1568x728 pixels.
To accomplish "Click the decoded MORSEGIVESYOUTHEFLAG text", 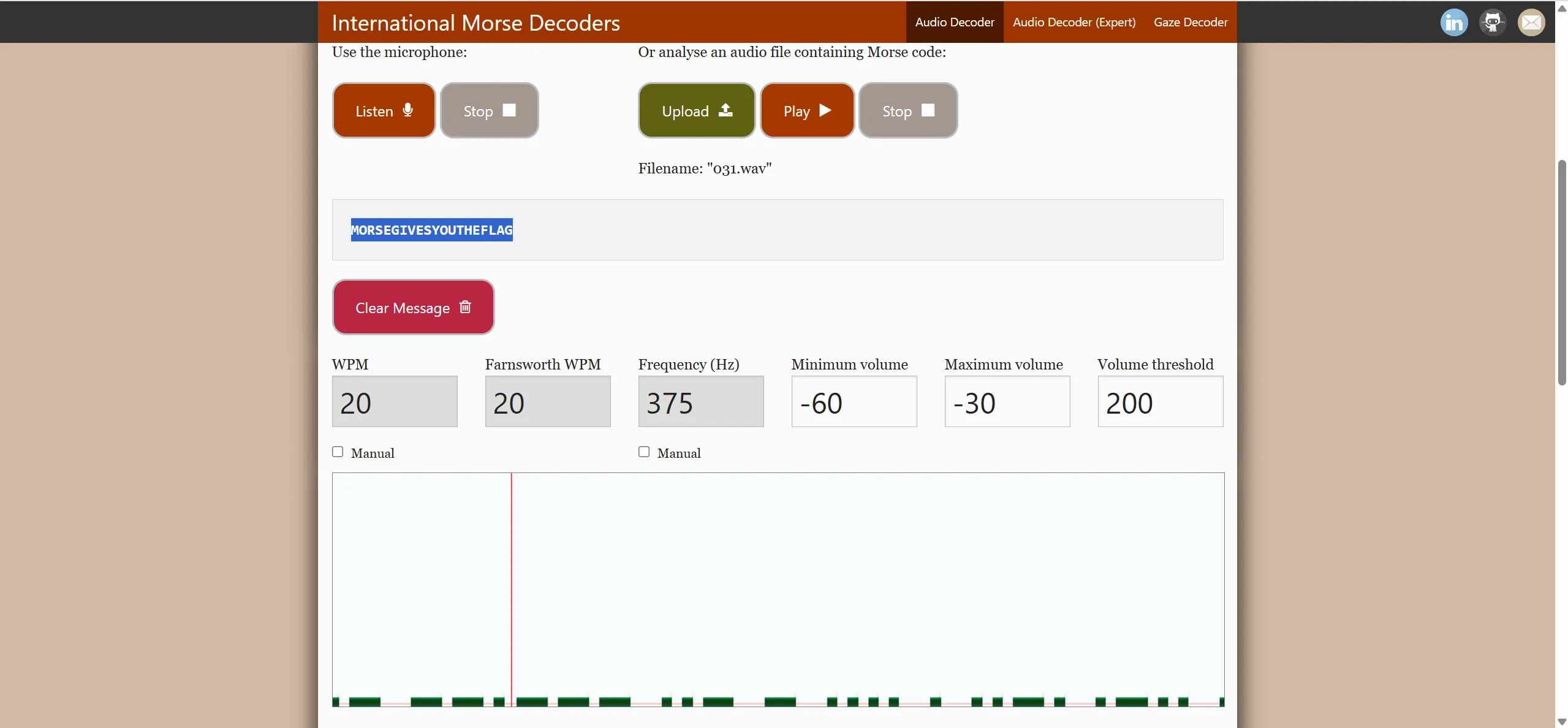I will click(x=431, y=230).
